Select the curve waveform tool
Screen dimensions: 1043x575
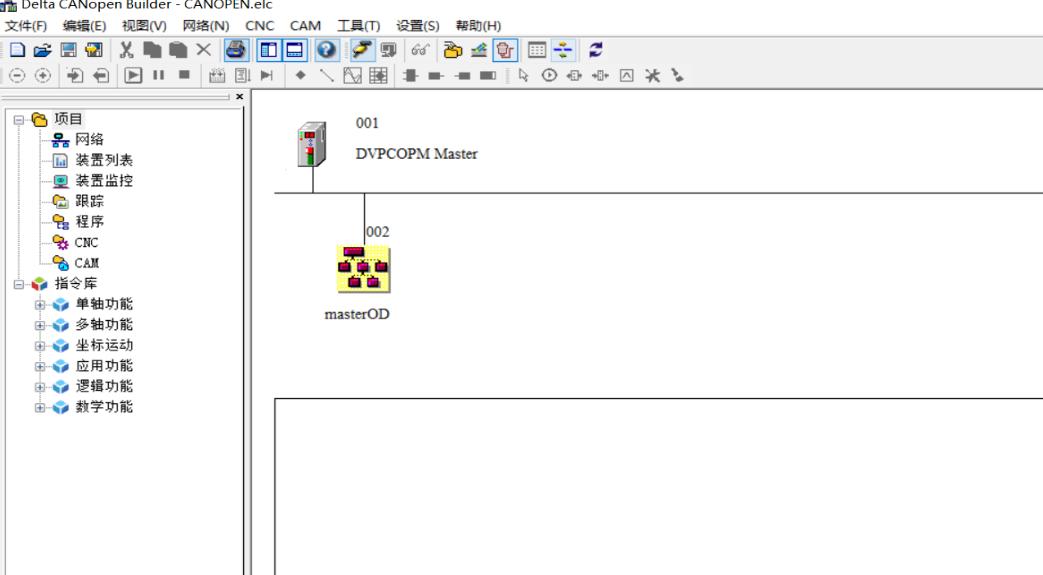(353, 75)
